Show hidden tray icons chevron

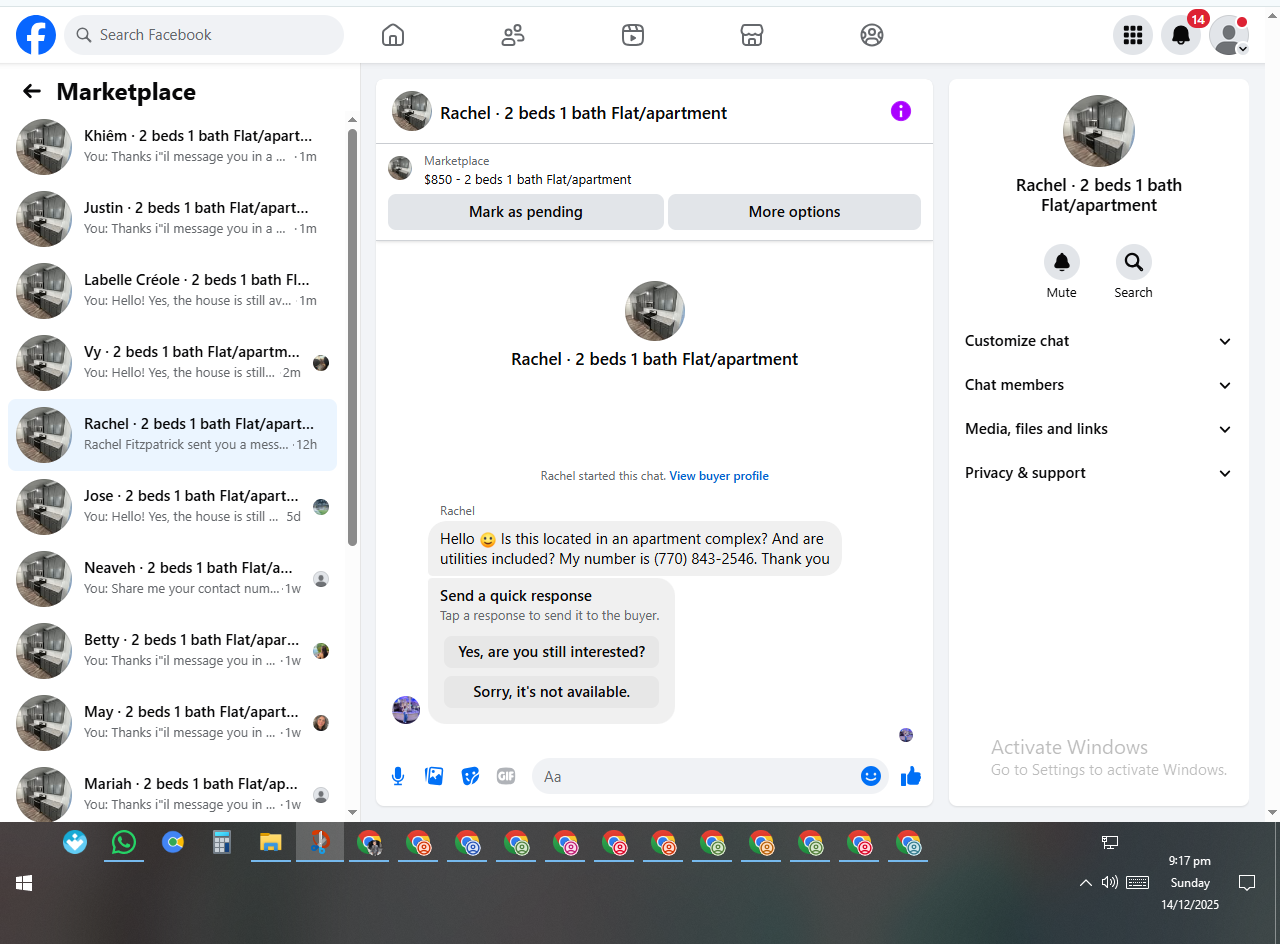pos(1085,882)
